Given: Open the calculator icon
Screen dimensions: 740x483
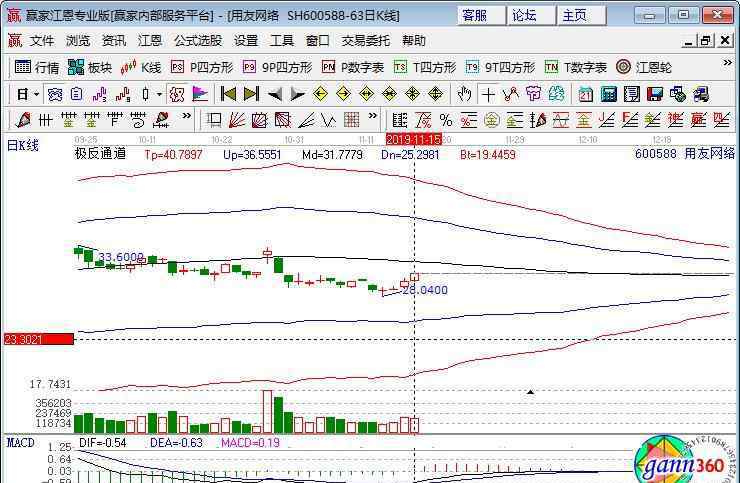Looking at the screenshot, I should [x=609, y=94].
